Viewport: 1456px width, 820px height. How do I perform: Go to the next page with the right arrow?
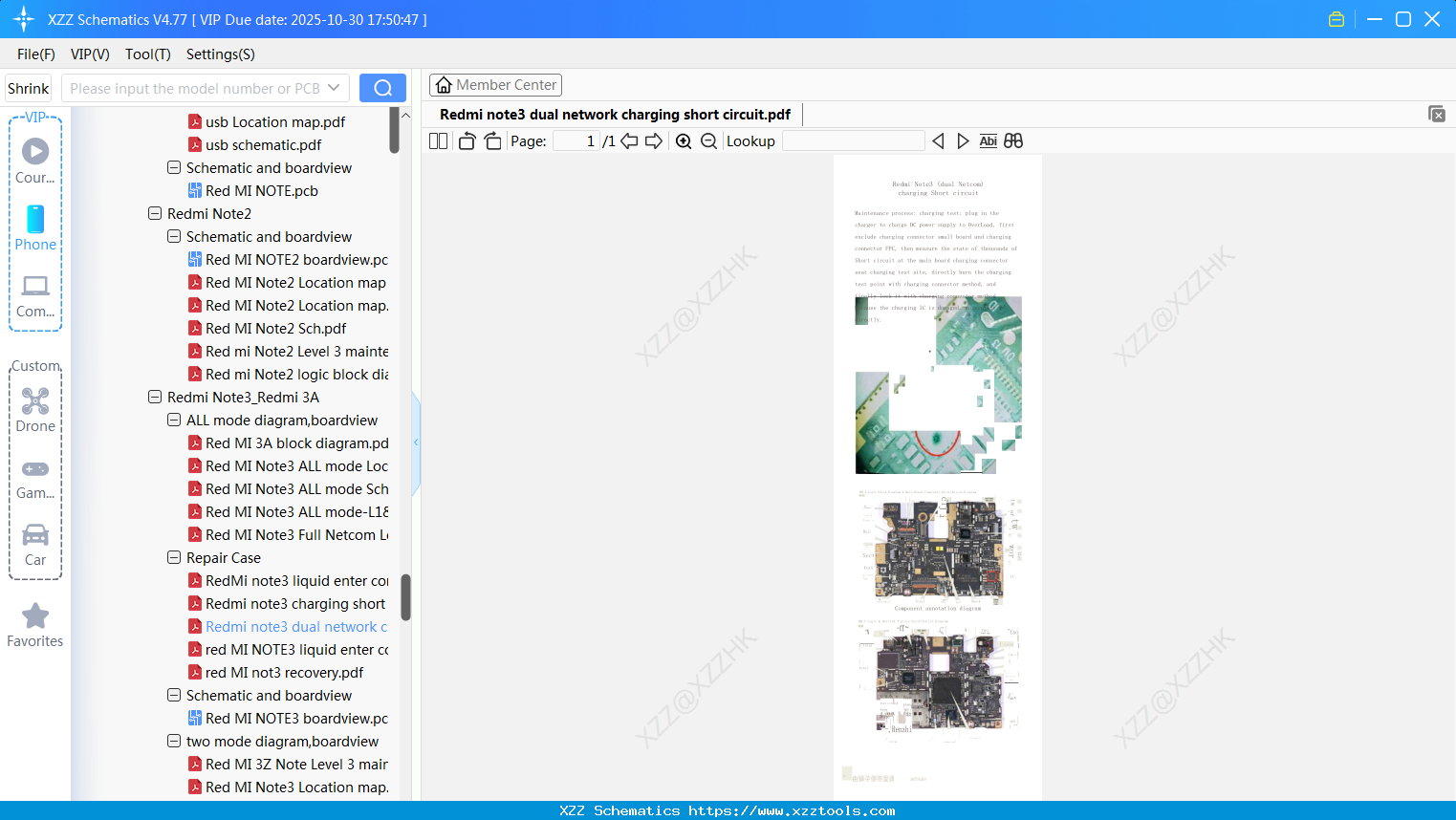[654, 141]
